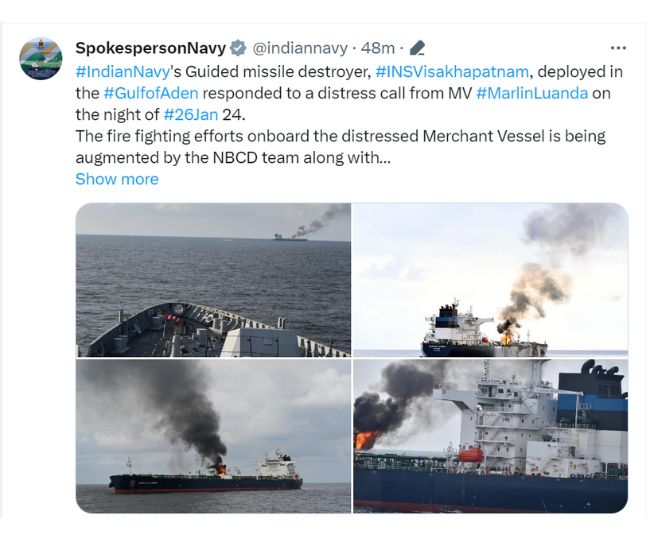Screen dimensions: 650x540
Task: Click the blue verified badge icon
Action: click(238, 48)
